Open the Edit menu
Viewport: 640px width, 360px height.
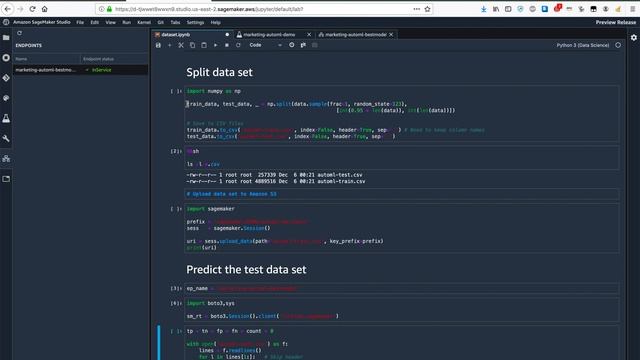point(95,22)
